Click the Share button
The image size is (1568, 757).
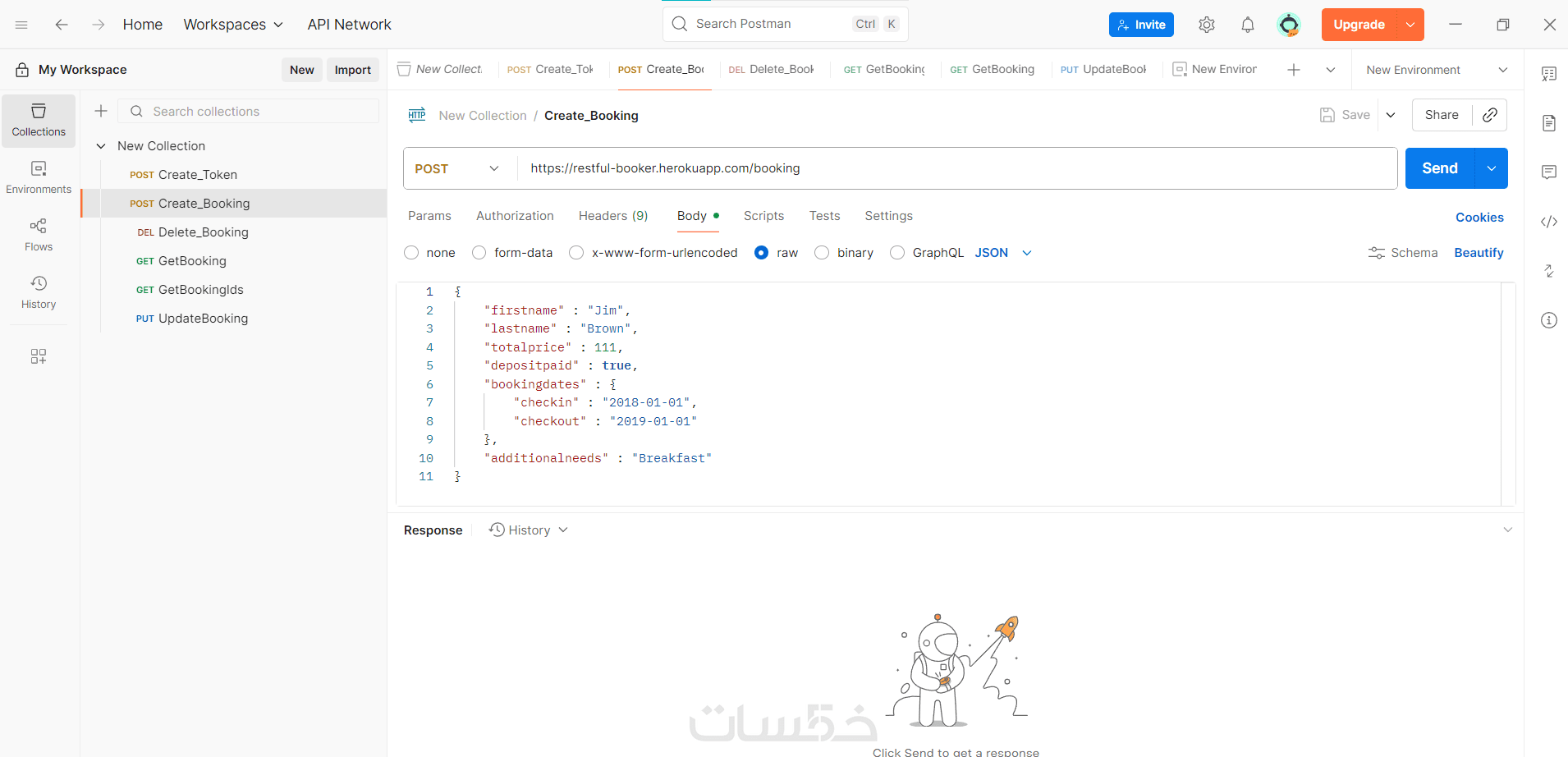[1442, 115]
